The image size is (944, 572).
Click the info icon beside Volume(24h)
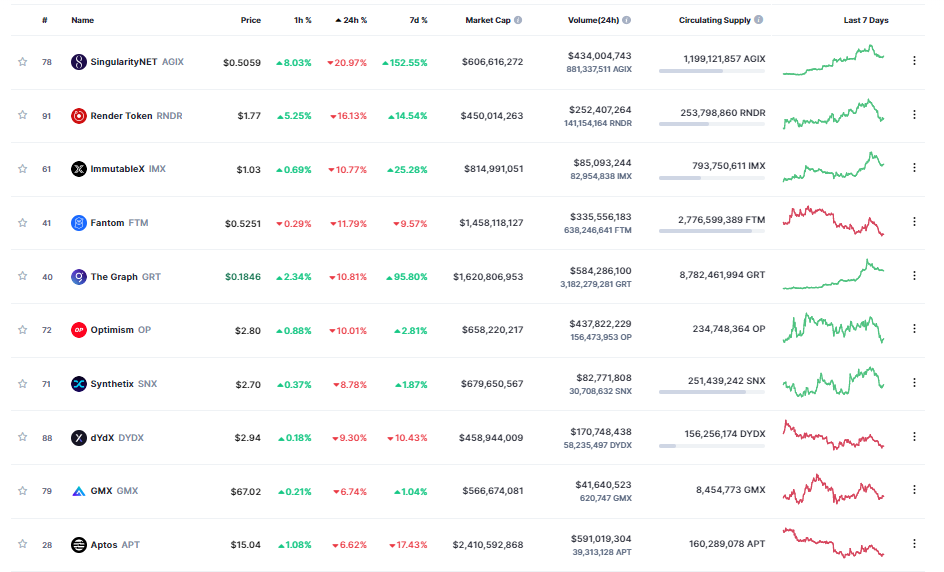627,20
